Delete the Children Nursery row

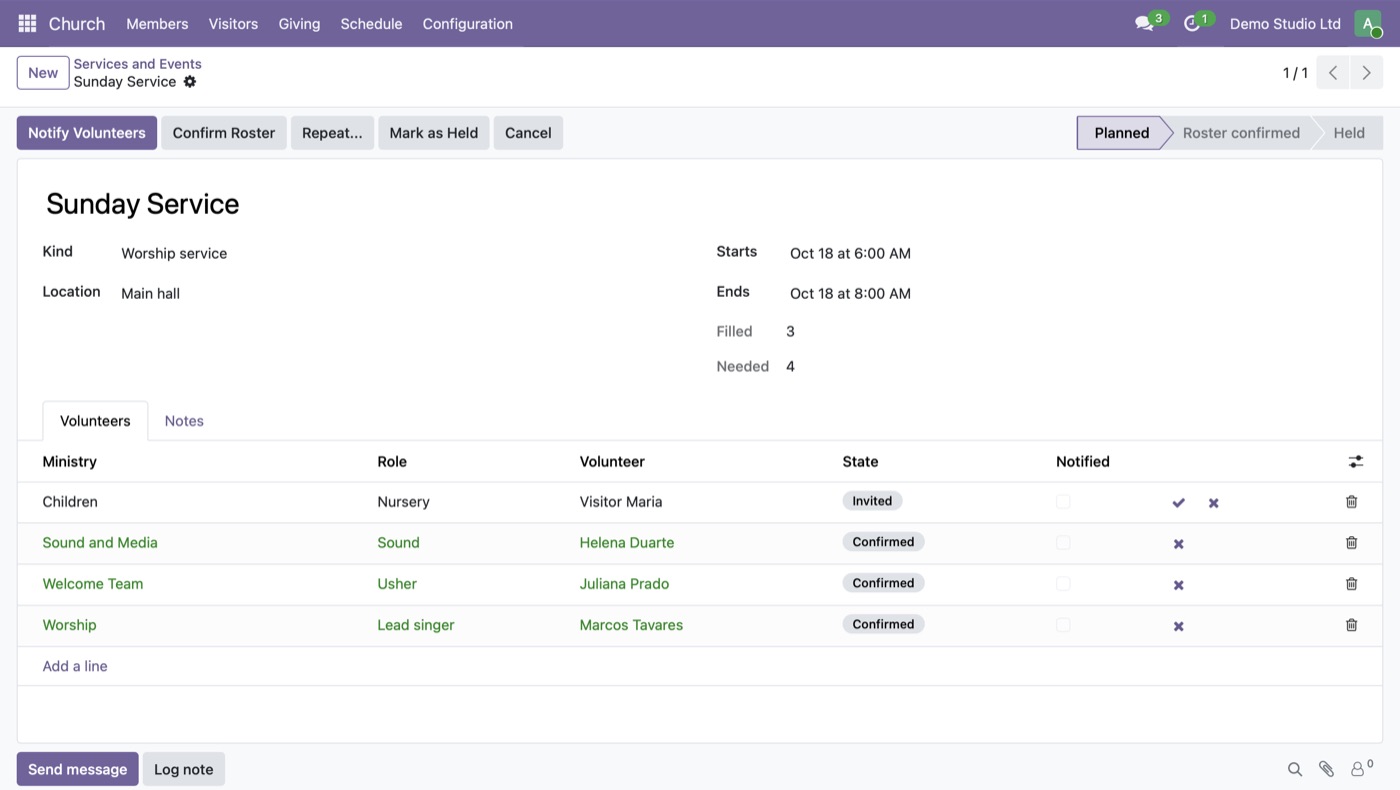click(x=1351, y=502)
